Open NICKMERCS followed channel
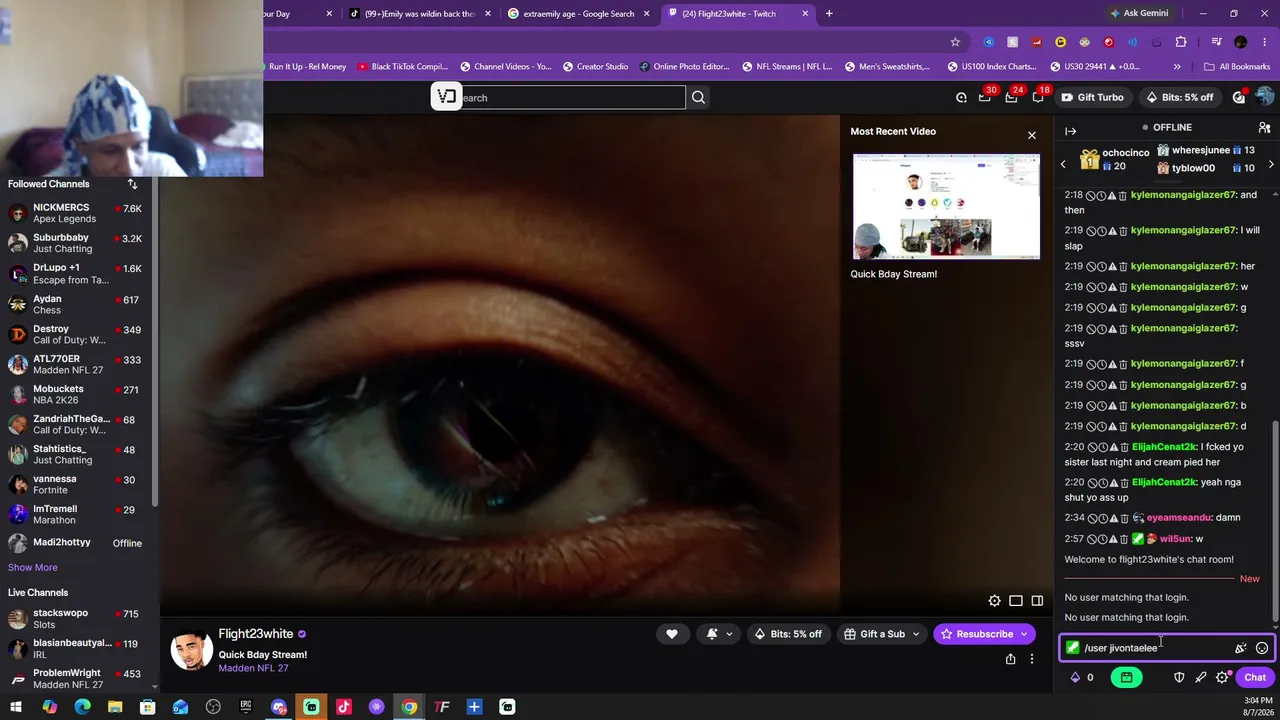The image size is (1280, 720). coord(76,213)
